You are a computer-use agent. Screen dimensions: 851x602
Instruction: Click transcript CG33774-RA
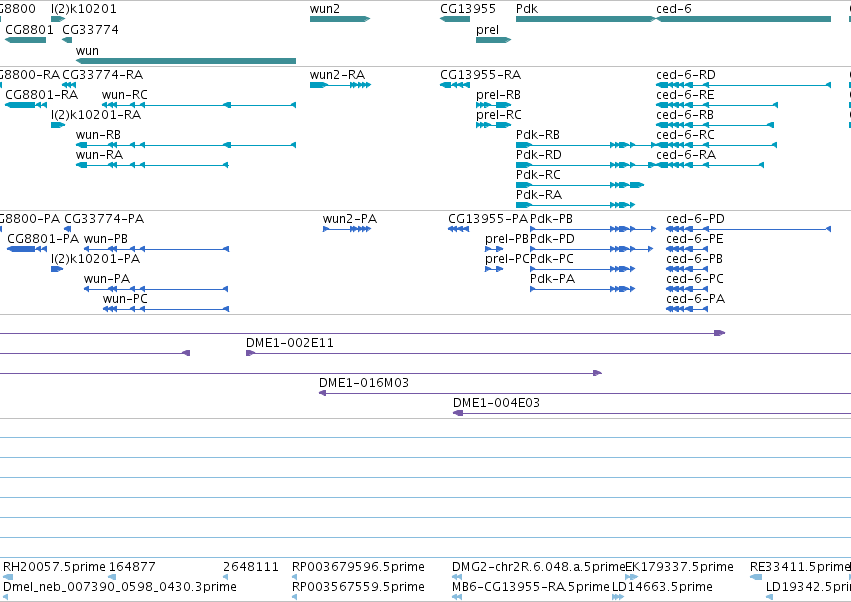[103, 74]
